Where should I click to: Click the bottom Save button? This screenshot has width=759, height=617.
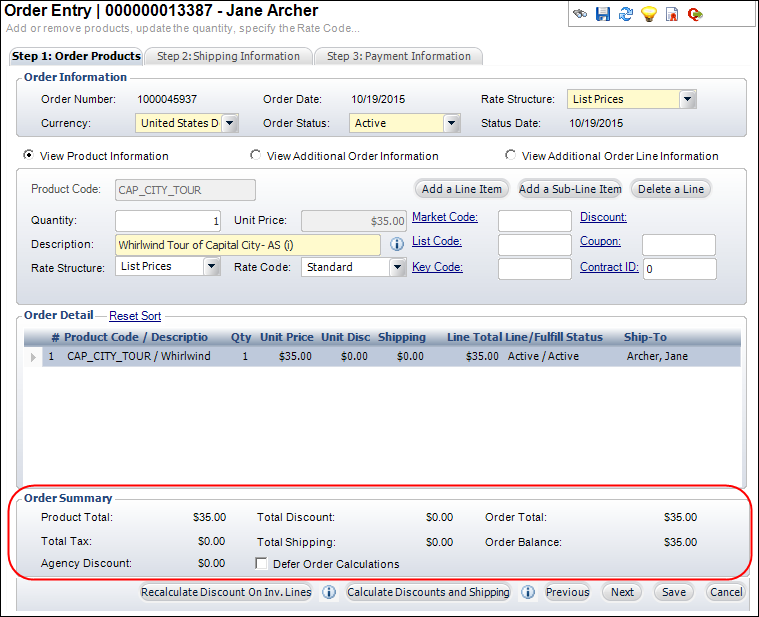[674, 592]
